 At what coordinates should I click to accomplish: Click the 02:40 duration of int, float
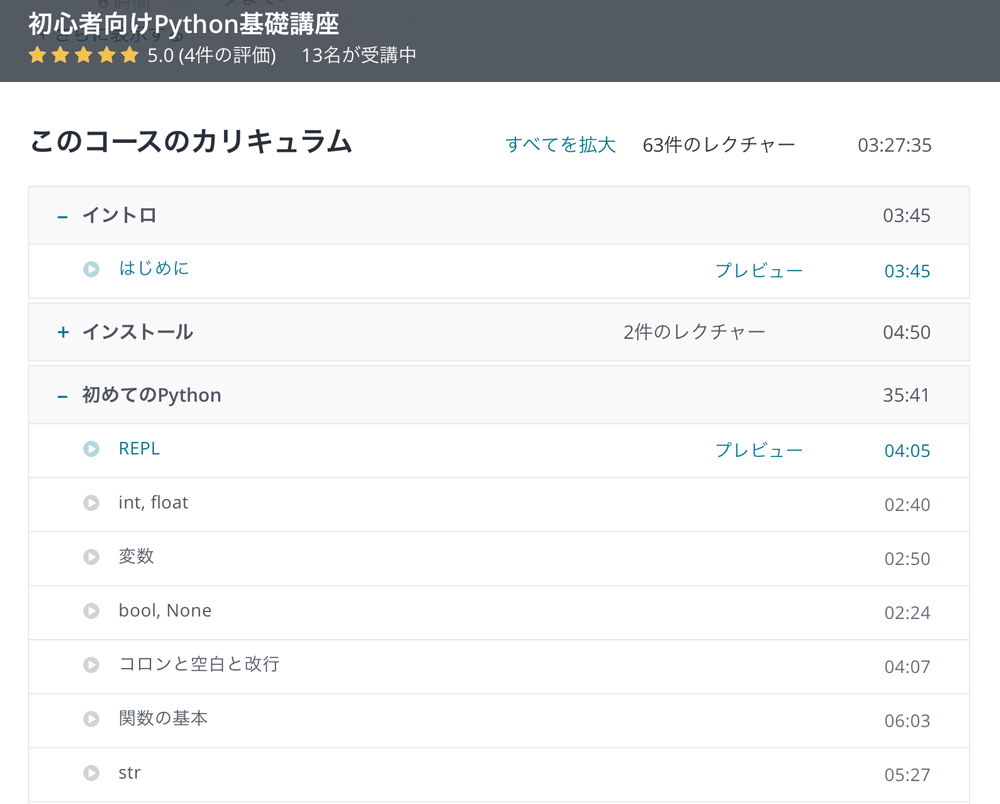coord(907,505)
